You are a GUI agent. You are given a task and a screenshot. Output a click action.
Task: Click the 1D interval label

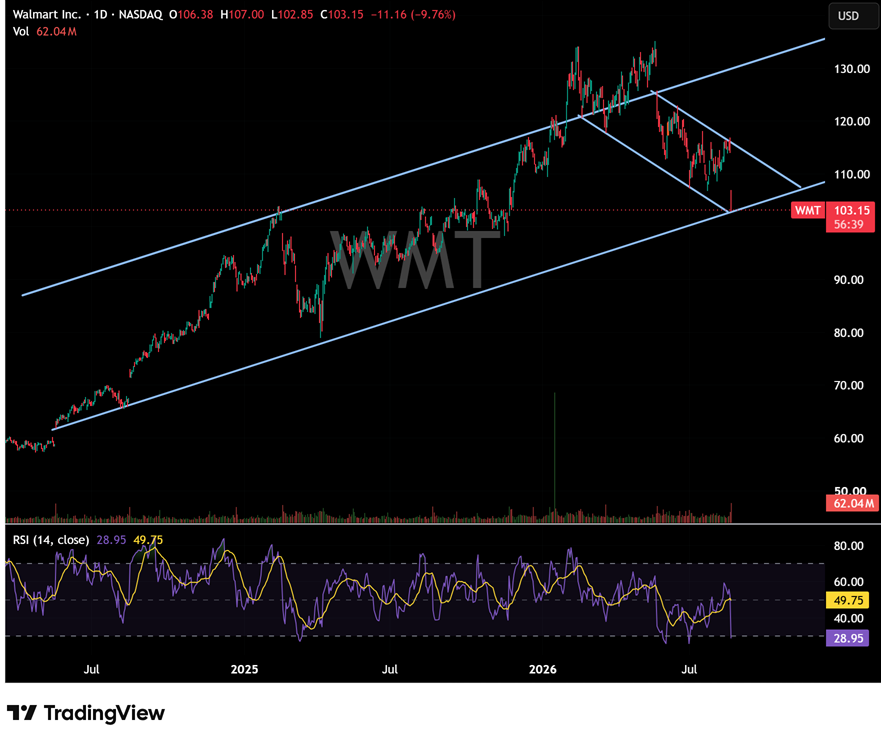[101, 15]
